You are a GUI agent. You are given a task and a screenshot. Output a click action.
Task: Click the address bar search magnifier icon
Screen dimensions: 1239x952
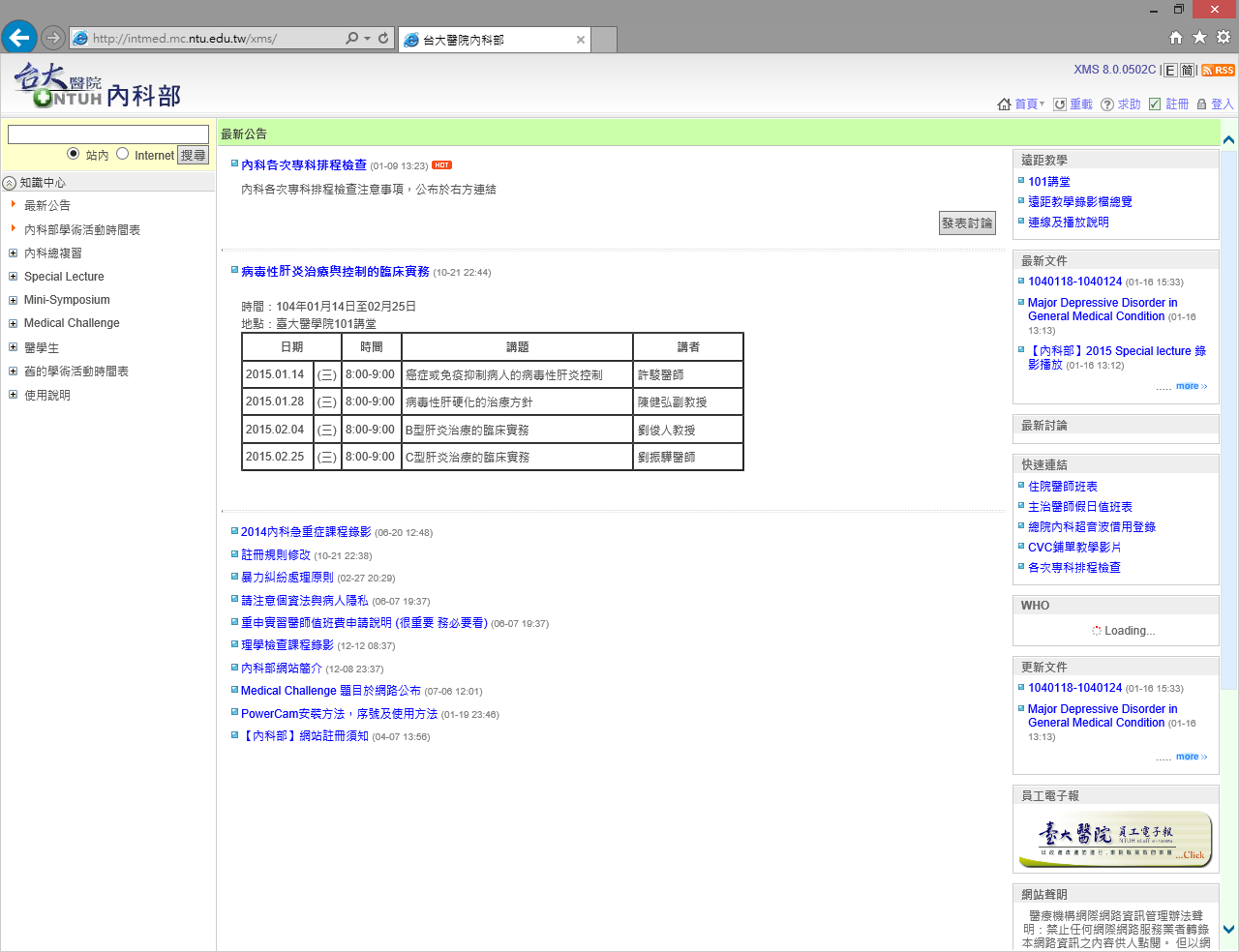click(352, 39)
